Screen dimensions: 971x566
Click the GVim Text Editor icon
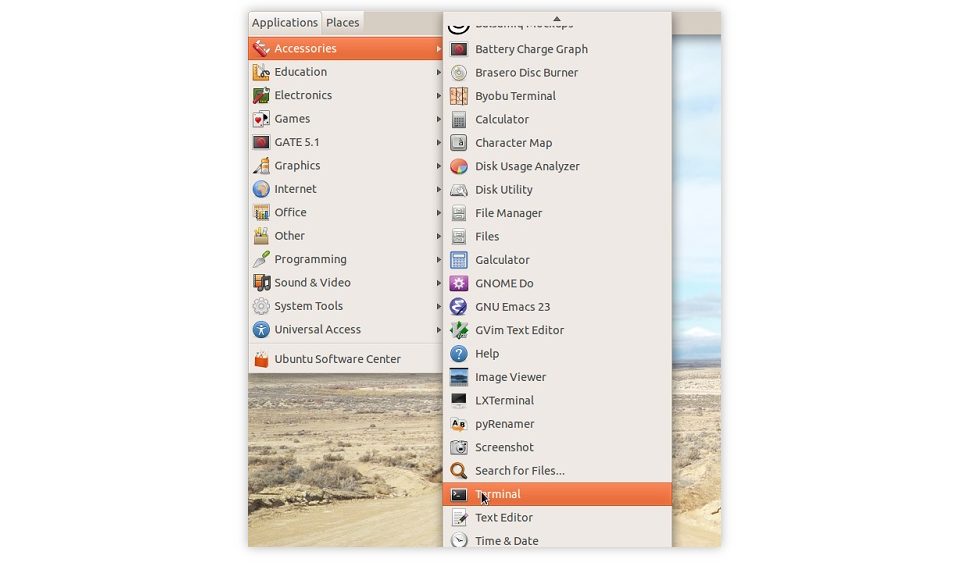pos(459,330)
